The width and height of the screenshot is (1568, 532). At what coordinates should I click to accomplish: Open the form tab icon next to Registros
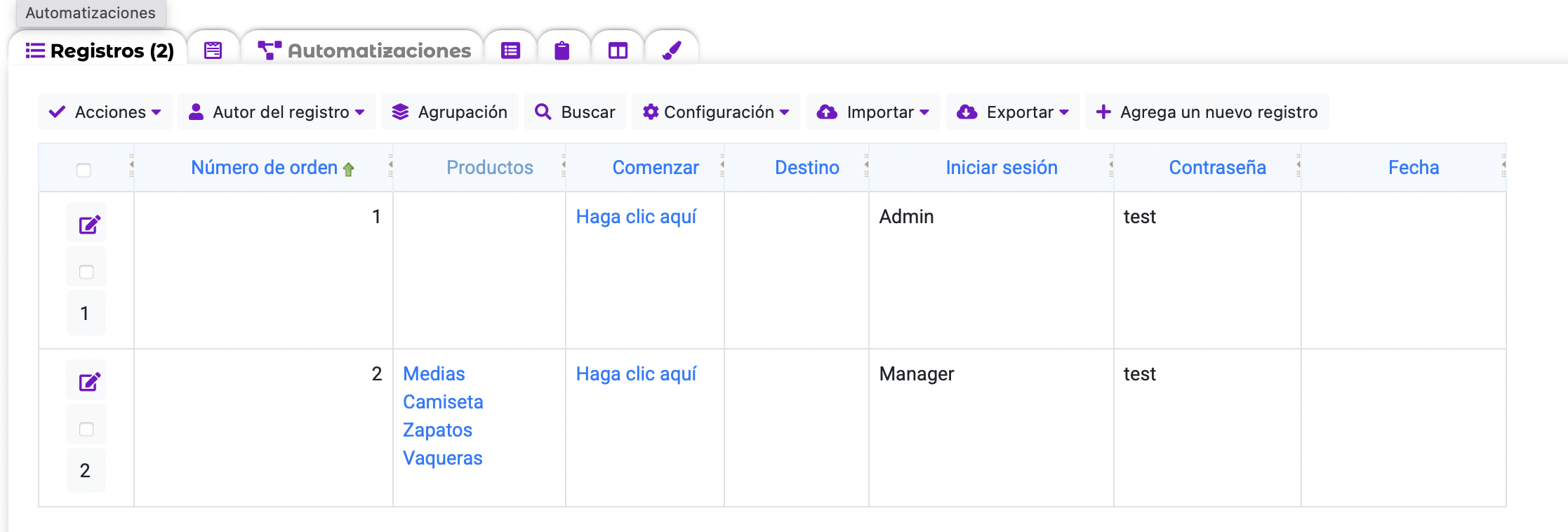[213, 51]
